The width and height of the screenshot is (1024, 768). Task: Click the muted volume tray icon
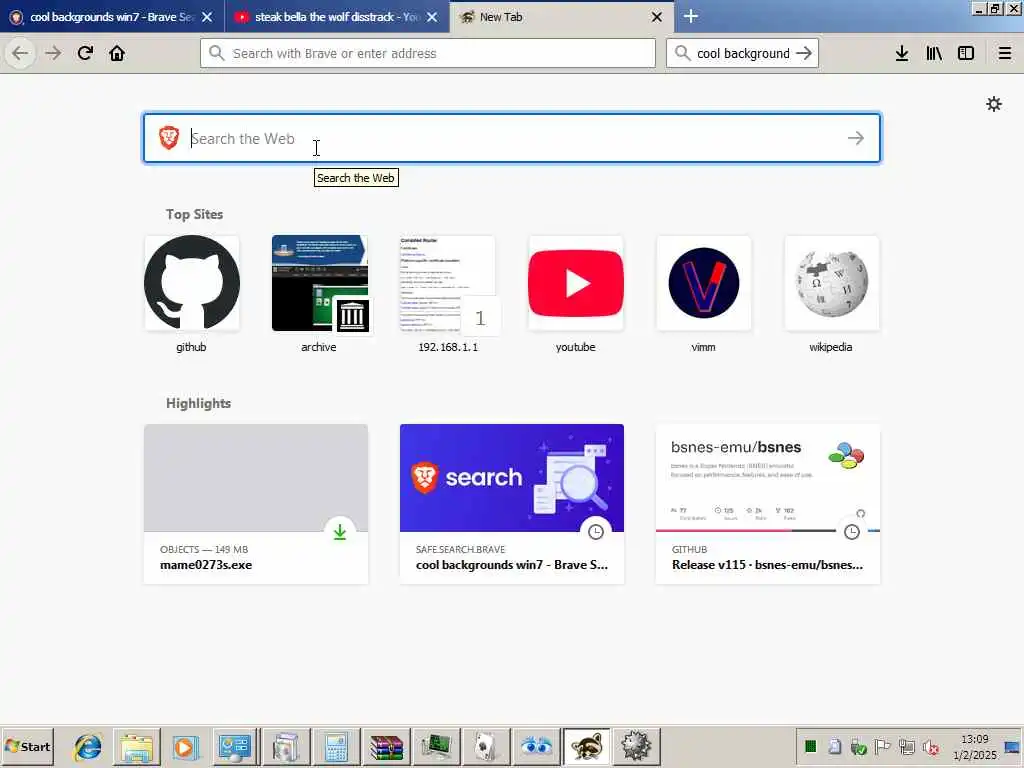[931, 746]
